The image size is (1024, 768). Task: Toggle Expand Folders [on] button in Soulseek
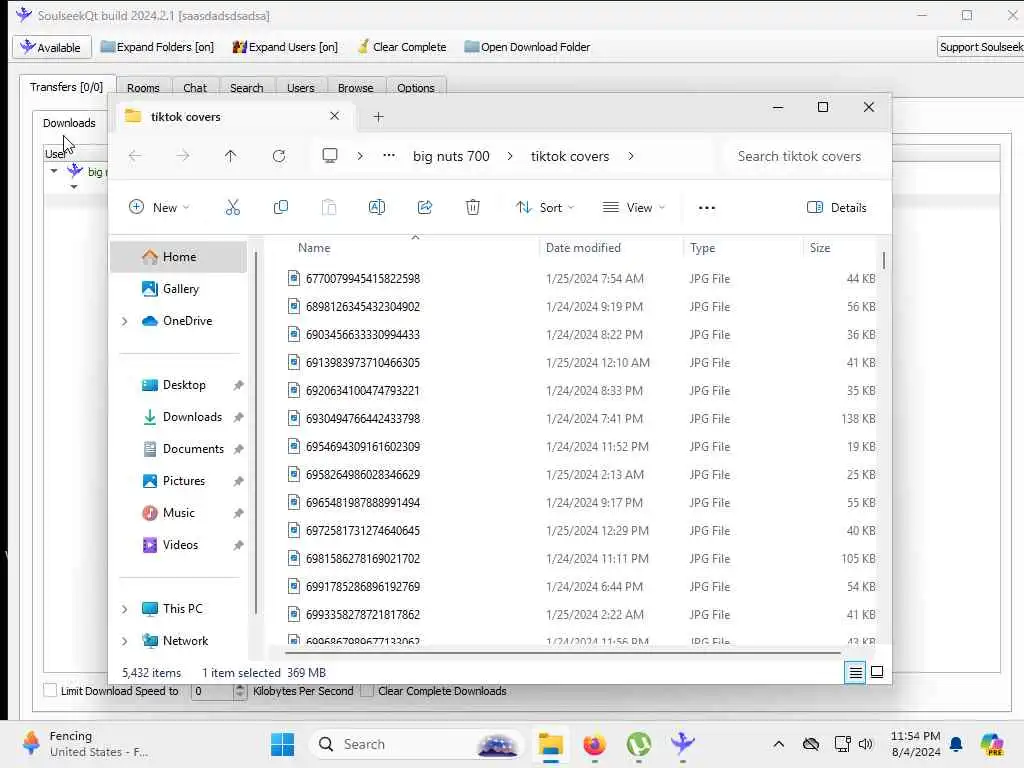157,47
